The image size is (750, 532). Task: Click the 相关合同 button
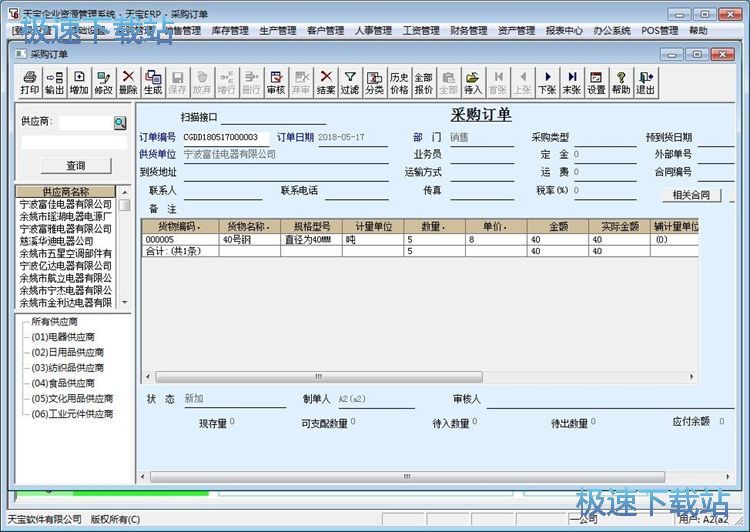pos(691,195)
